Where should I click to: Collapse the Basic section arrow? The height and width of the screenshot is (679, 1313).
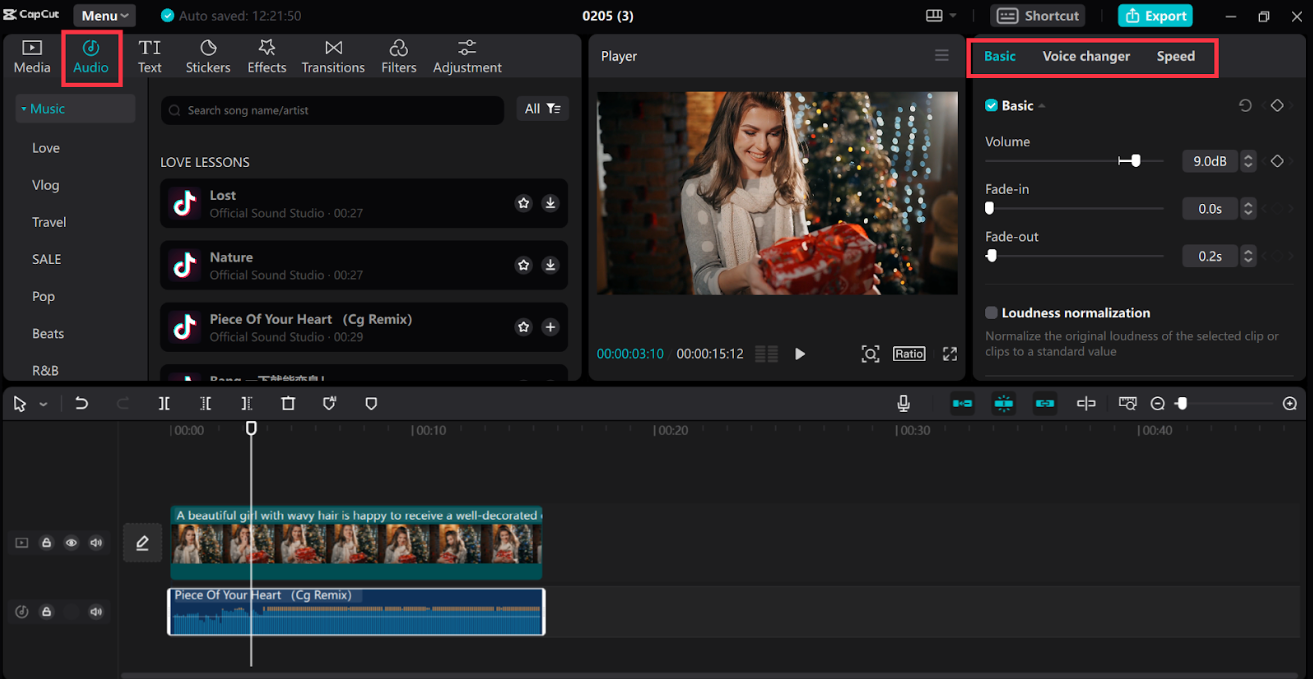[1042, 106]
